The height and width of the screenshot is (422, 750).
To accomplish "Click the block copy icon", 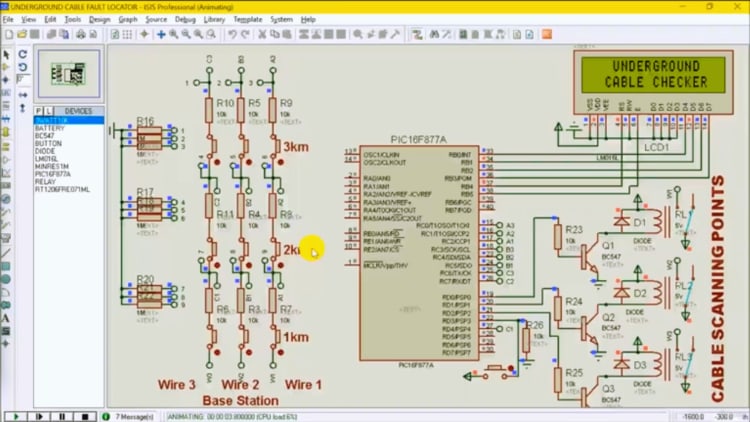I will pyautogui.click(x=304, y=34).
